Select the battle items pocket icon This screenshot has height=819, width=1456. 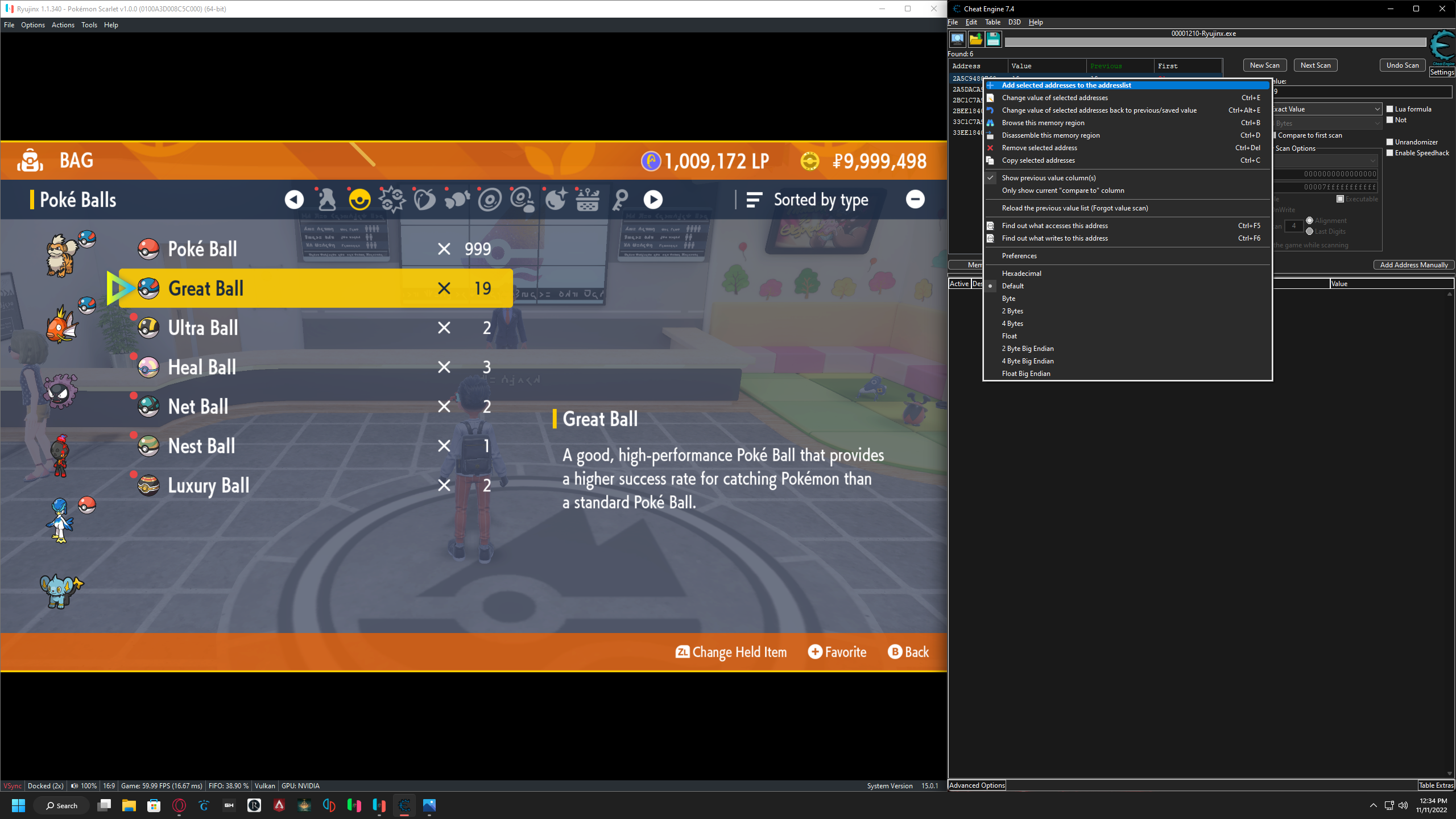392,200
